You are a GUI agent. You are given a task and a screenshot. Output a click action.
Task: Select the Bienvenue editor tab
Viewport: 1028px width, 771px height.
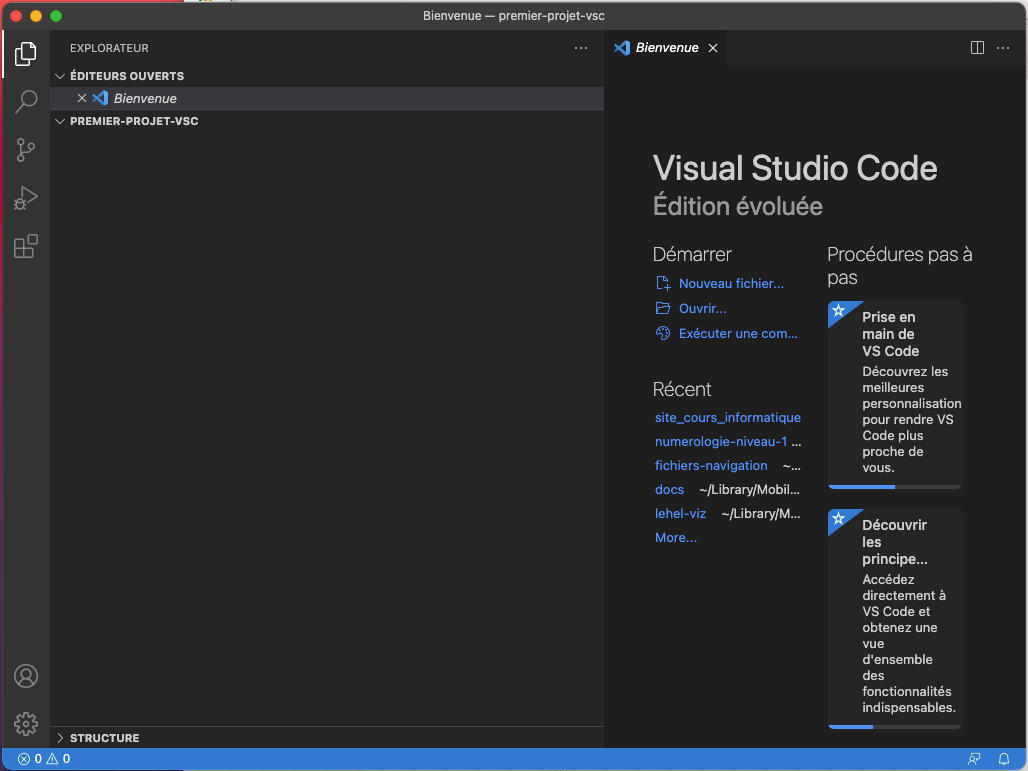(666, 48)
